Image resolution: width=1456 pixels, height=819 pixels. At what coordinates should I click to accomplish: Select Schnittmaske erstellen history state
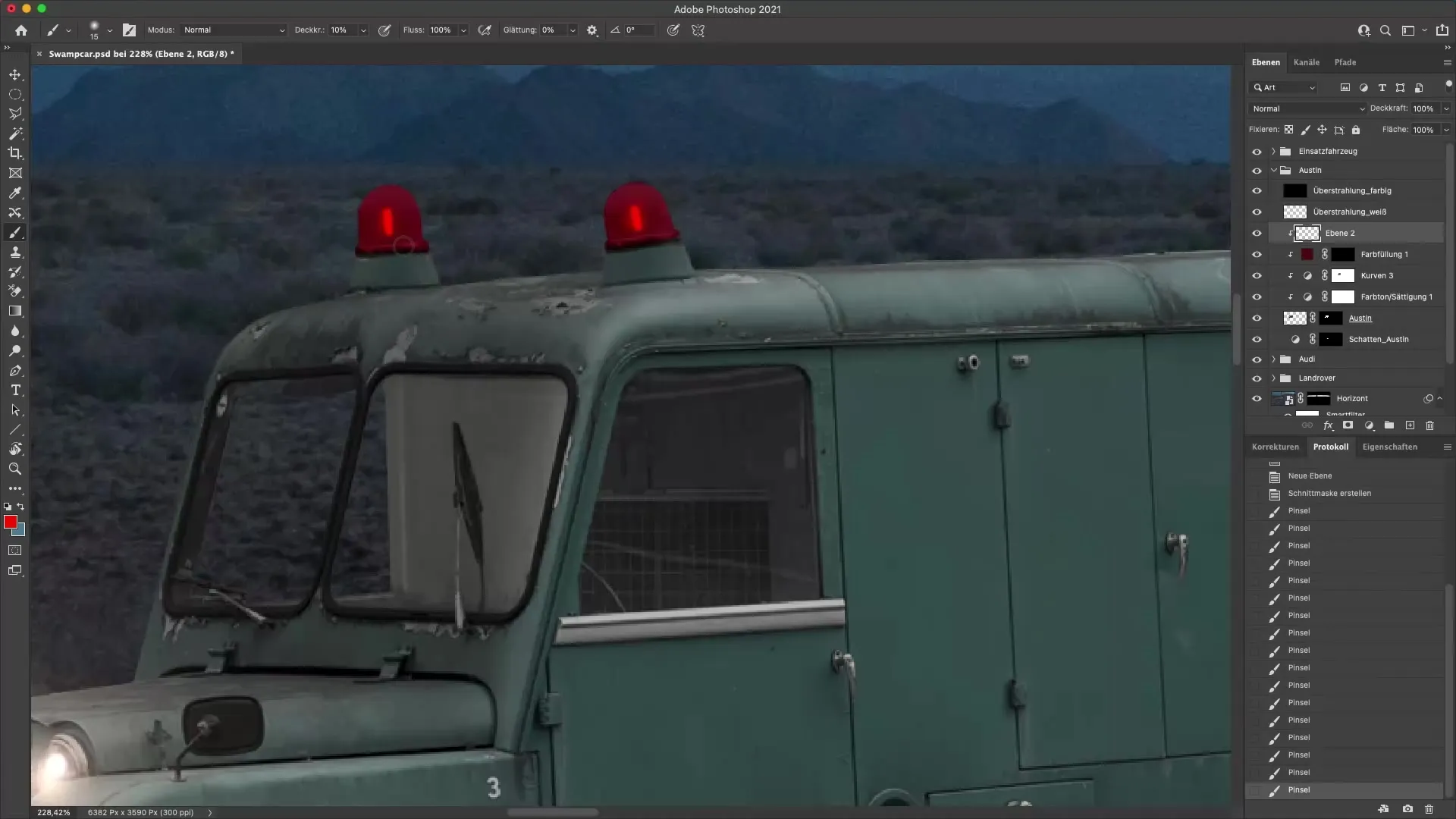[1329, 493]
